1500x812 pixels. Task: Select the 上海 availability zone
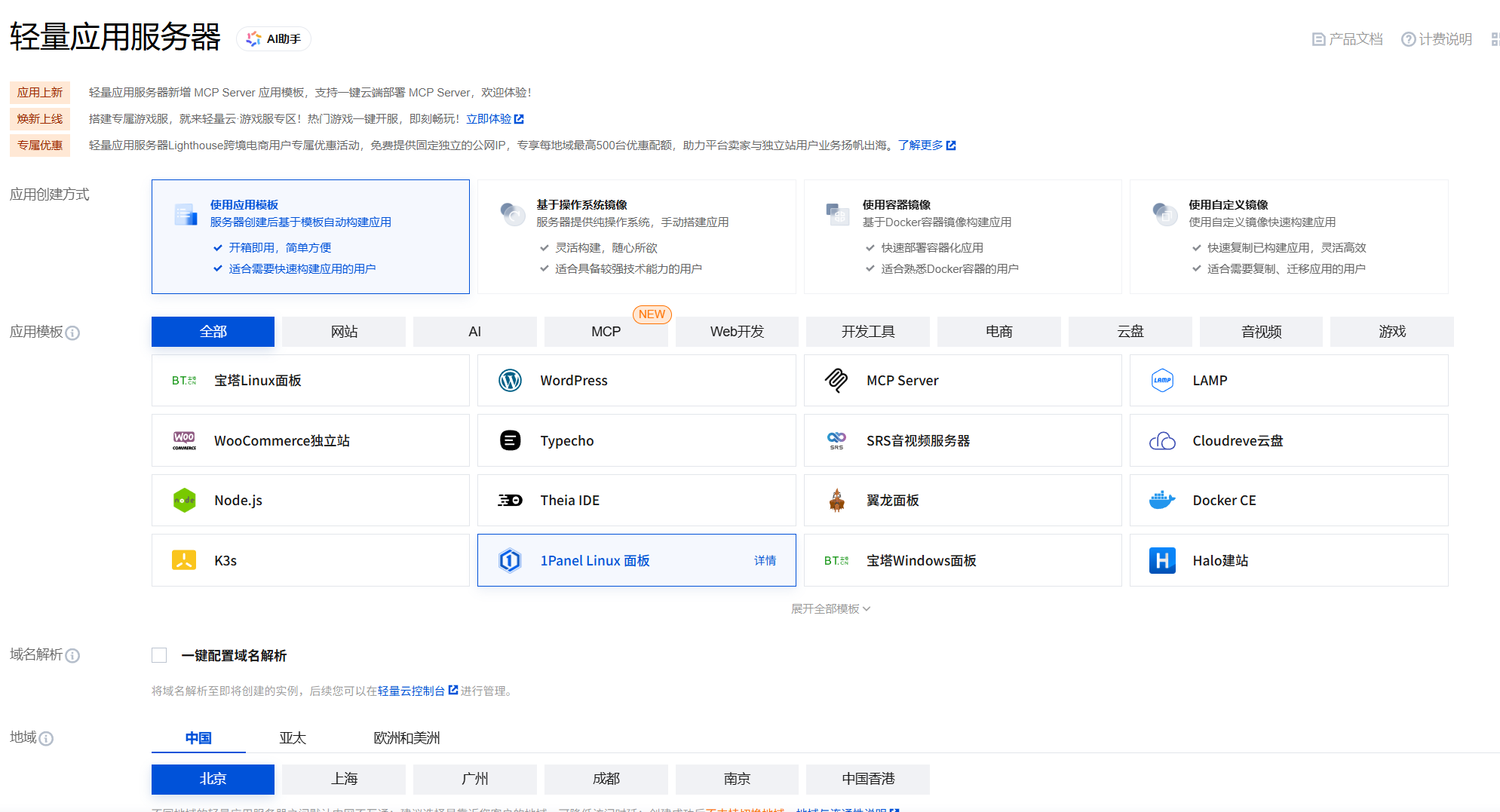(343, 779)
